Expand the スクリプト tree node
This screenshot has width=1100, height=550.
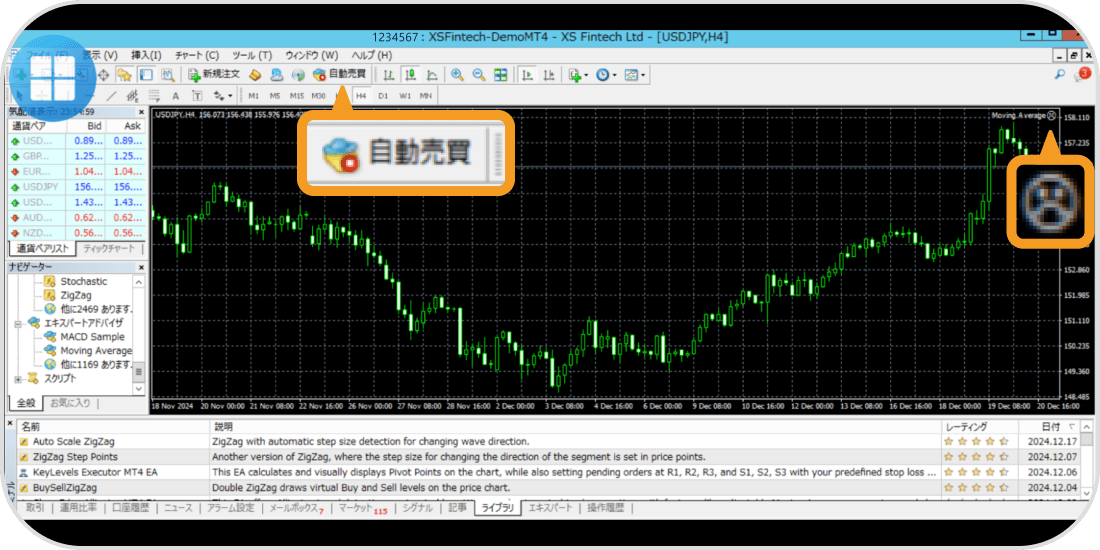pos(18,379)
